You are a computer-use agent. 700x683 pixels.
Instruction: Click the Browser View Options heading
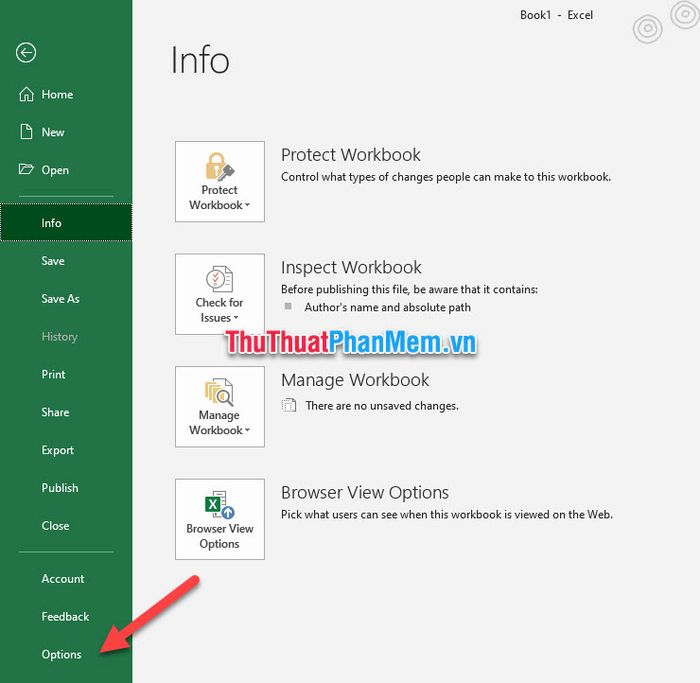coord(365,492)
